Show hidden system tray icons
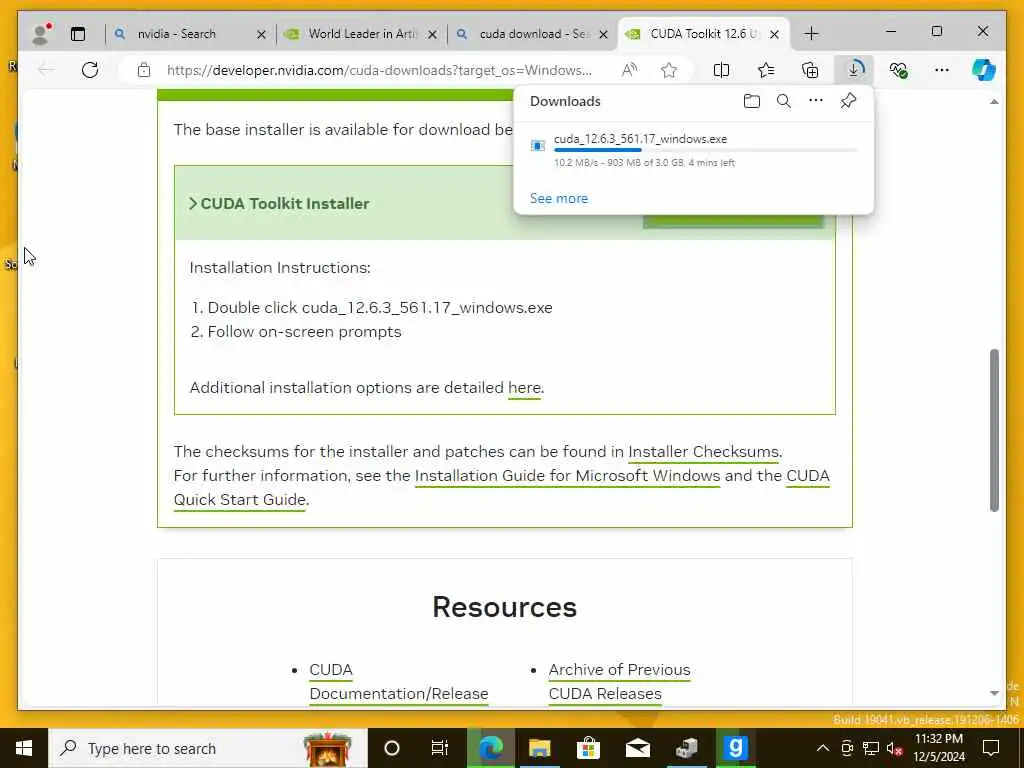The height and width of the screenshot is (768, 1024). (x=823, y=748)
